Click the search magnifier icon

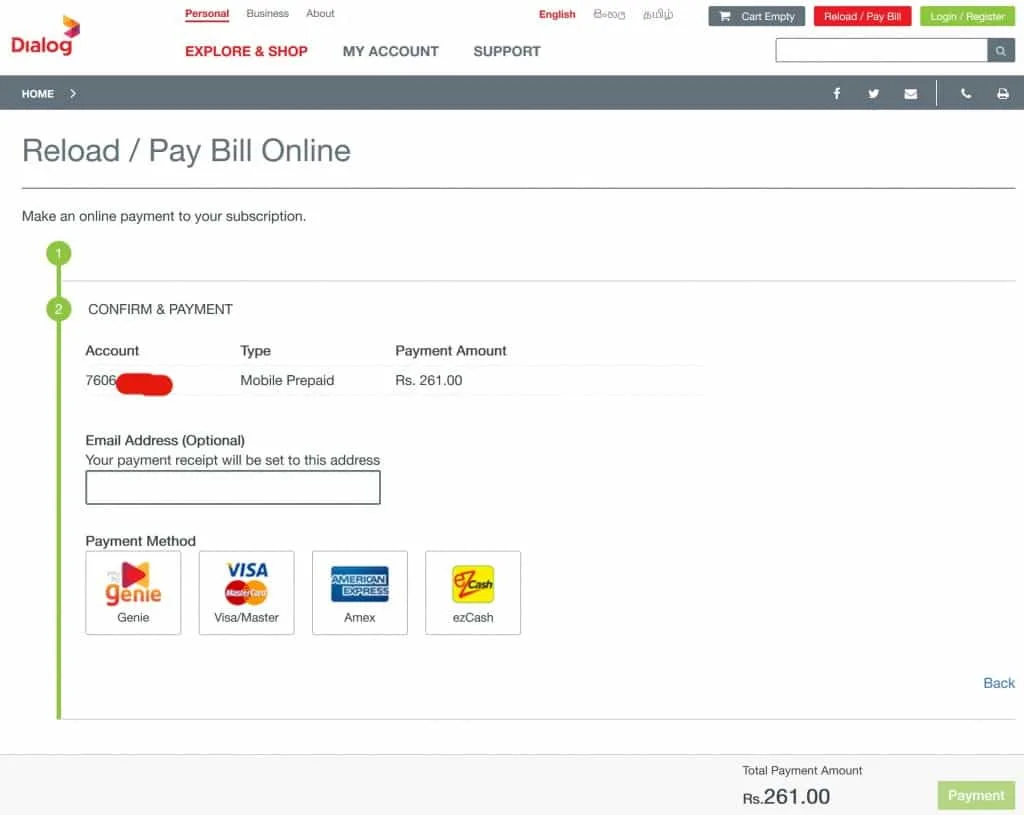(x=1001, y=51)
